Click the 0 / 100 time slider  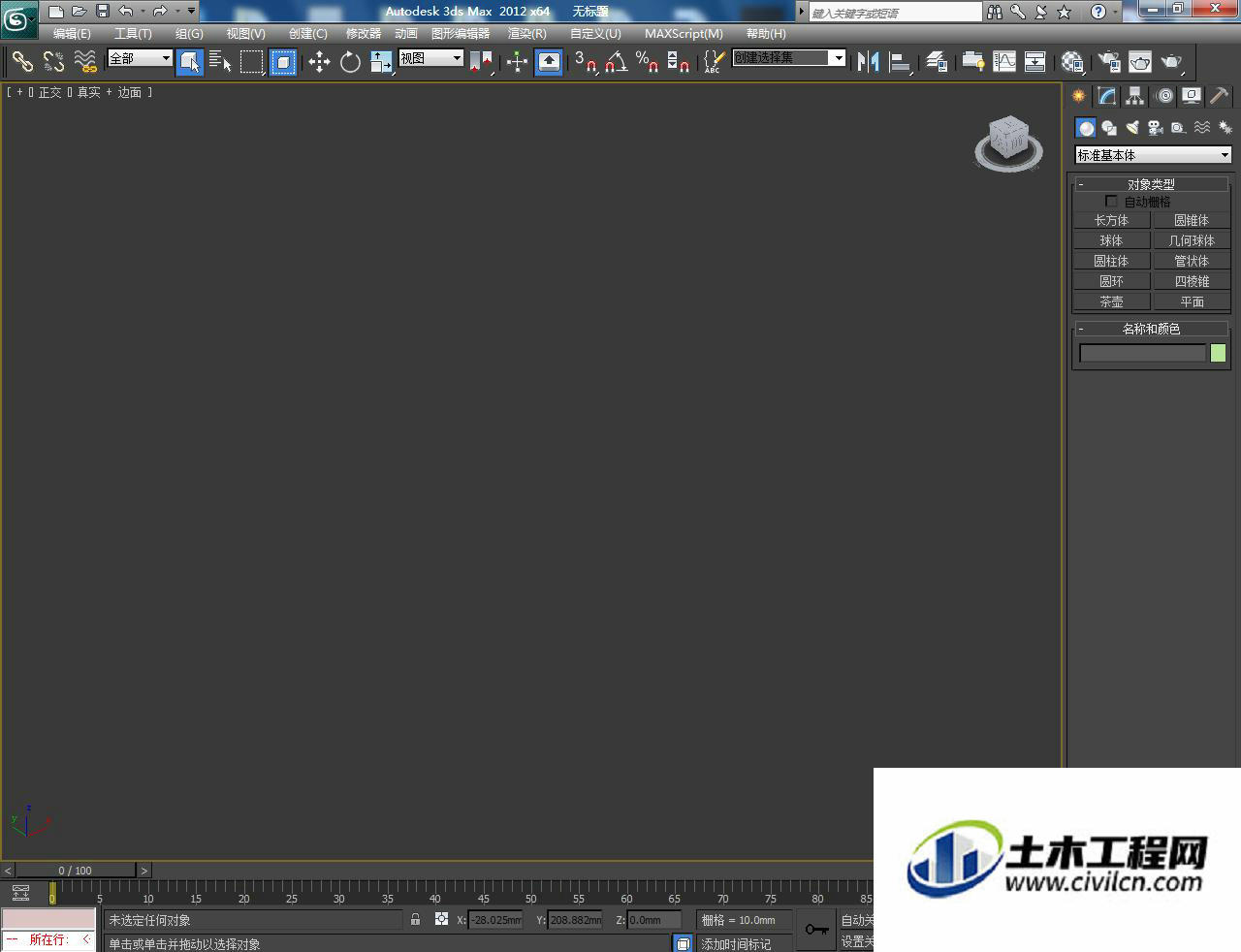pos(76,871)
